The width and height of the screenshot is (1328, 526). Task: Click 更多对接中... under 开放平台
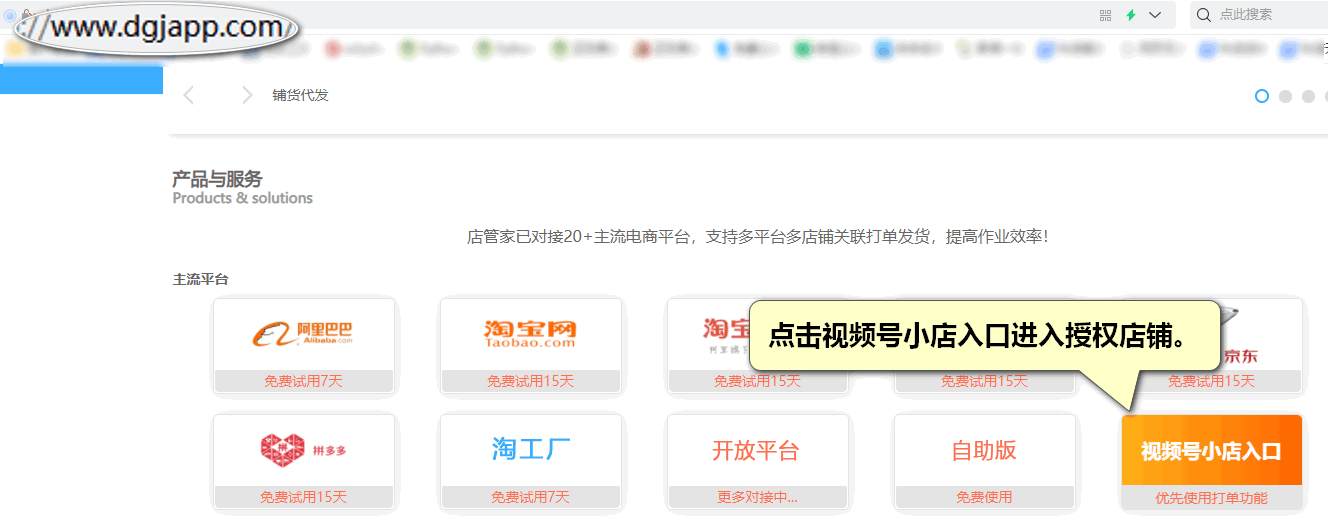point(757,497)
